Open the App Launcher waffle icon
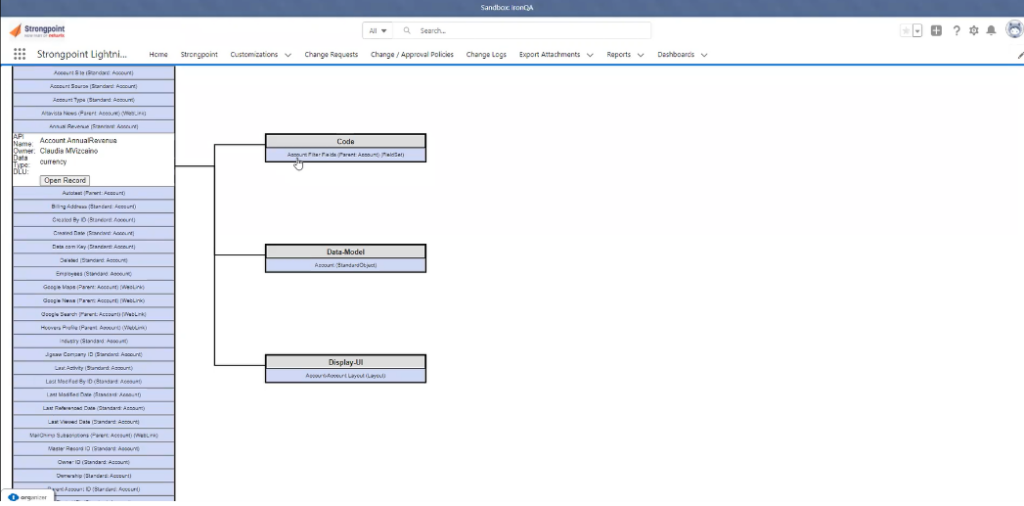This screenshot has height=506, width=1024. tap(19, 54)
